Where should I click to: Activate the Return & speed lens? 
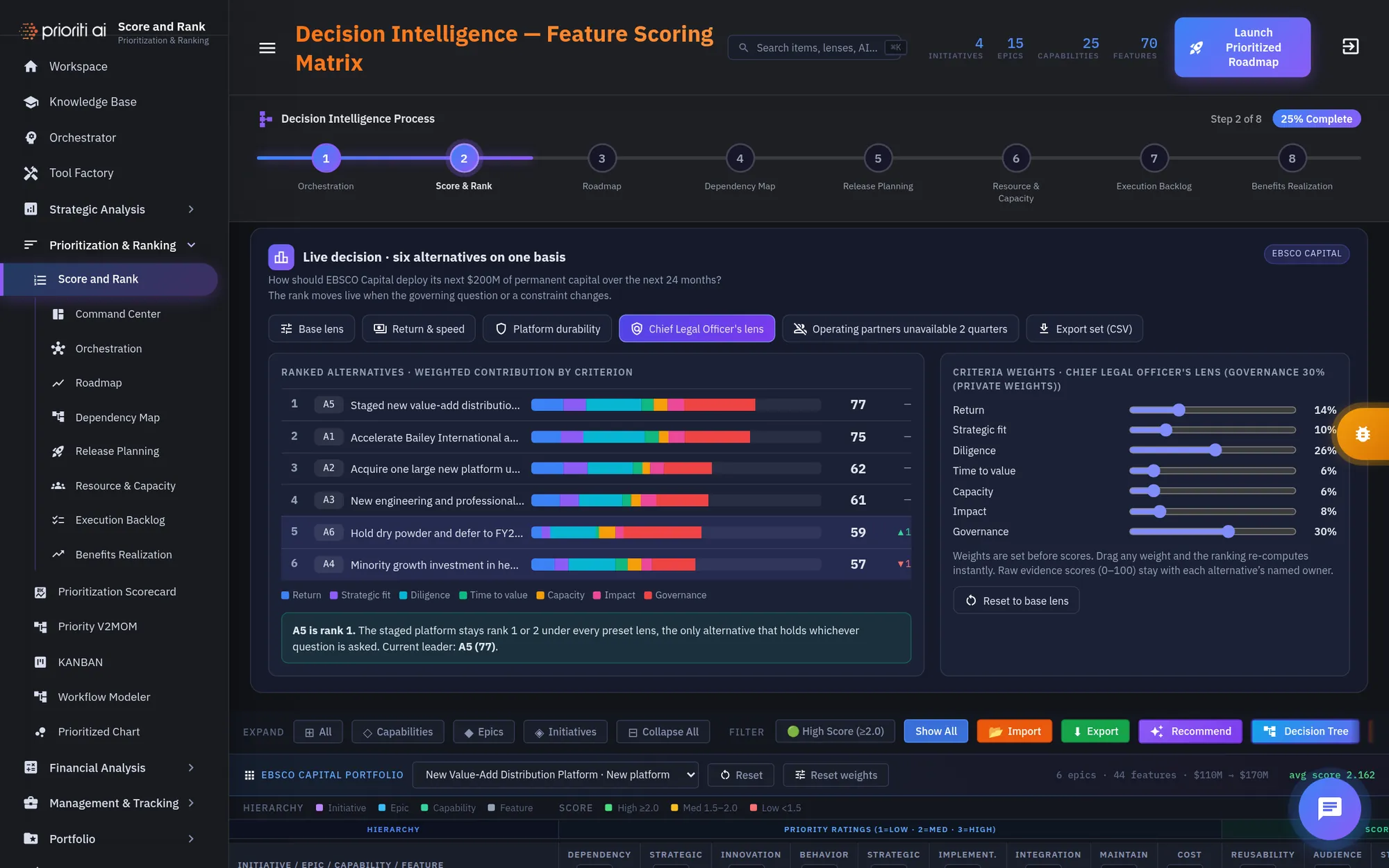(x=419, y=328)
